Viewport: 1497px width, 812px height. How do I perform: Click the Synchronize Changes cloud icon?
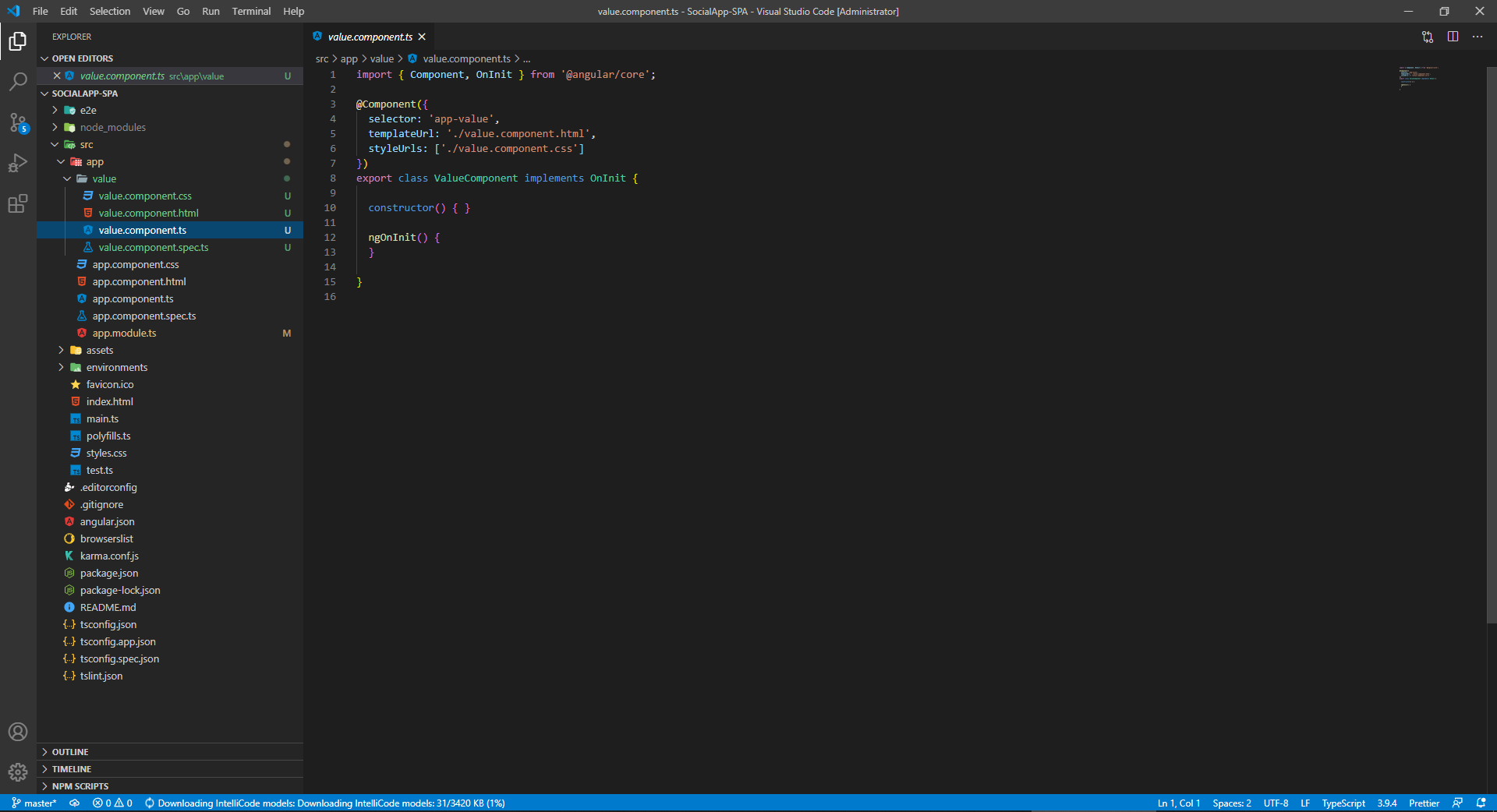coord(75,803)
